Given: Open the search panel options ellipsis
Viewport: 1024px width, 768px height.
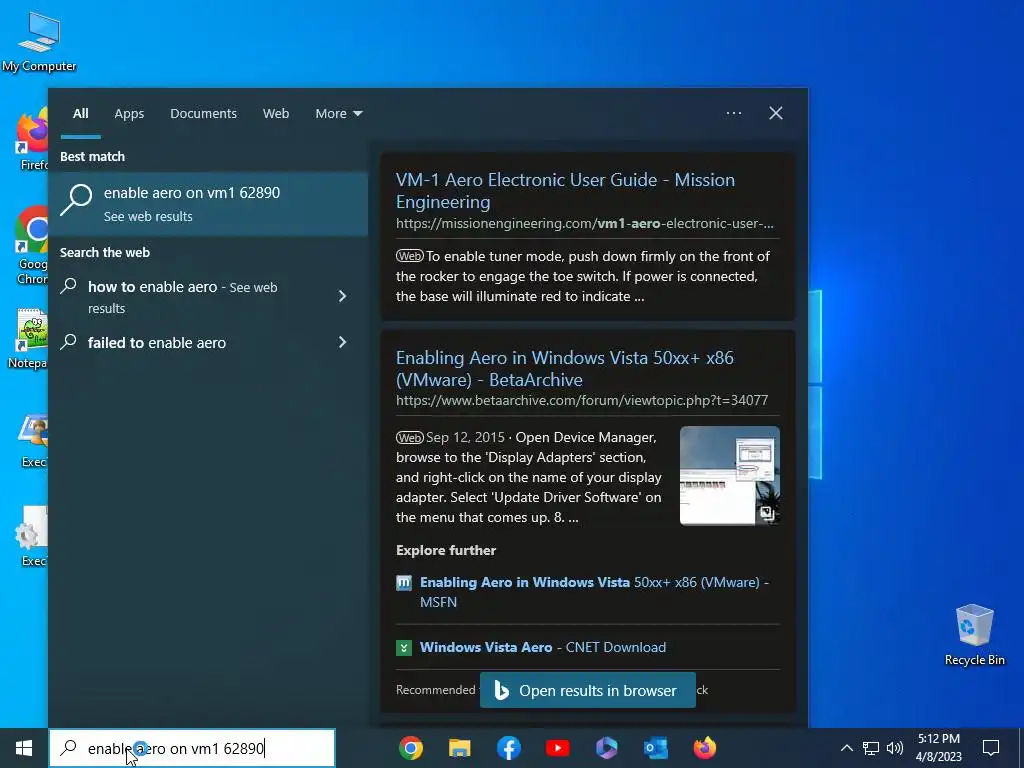Looking at the screenshot, I should click(x=734, y=113).
